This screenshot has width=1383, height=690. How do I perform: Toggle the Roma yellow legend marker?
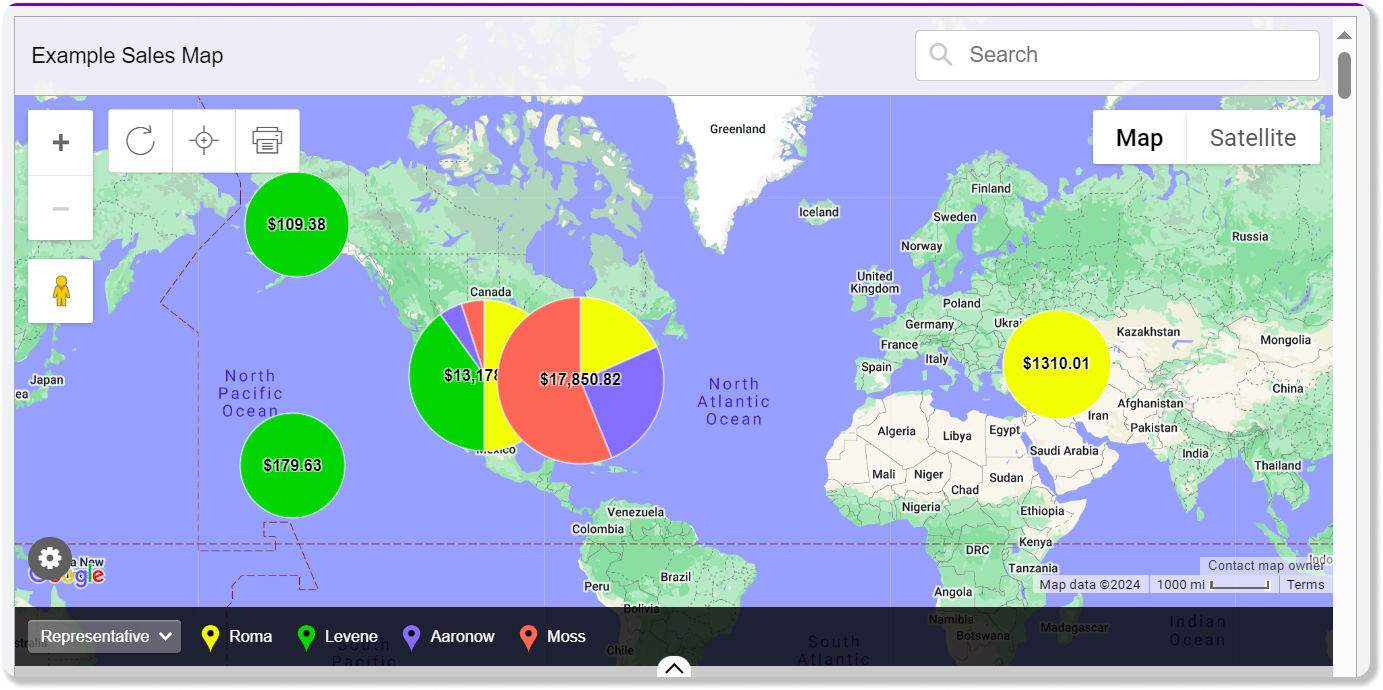pyautogui.click(x=210, y=638)
